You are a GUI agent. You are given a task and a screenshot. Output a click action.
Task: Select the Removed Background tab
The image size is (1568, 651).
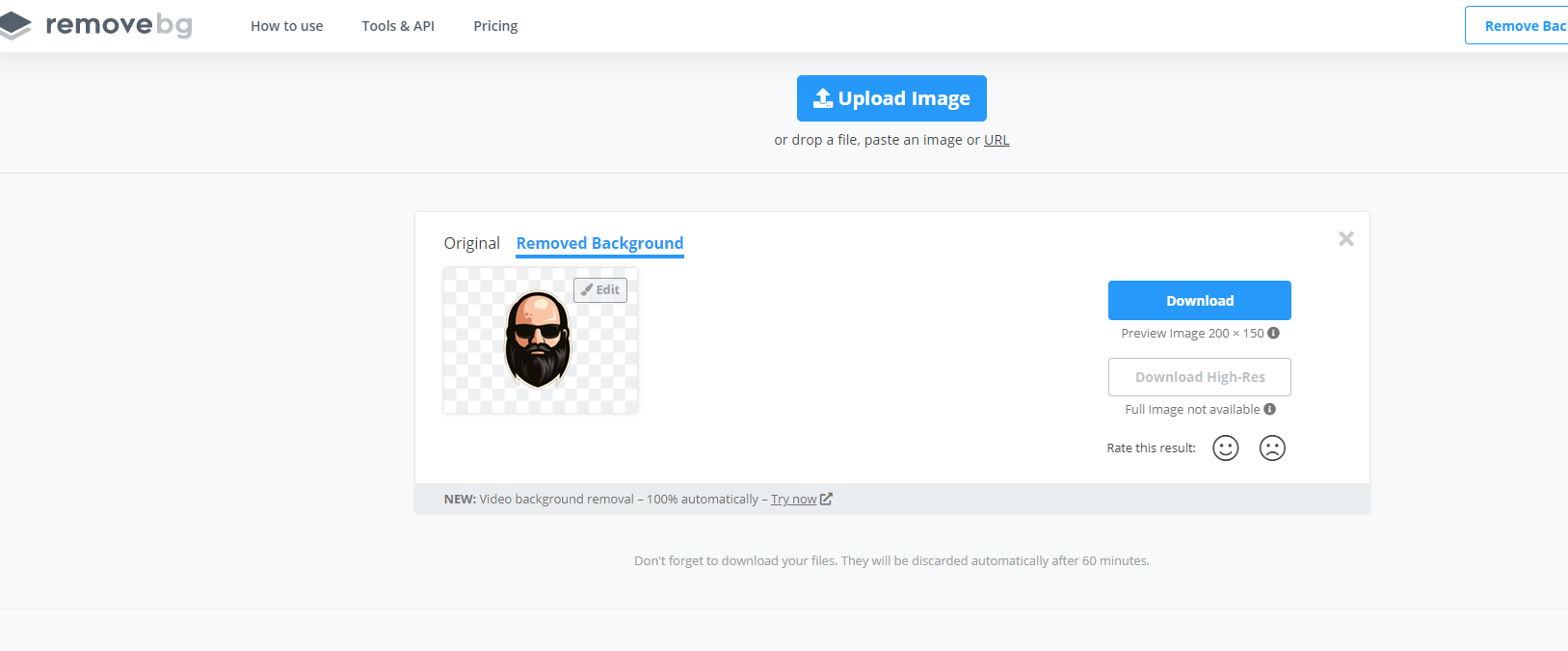point(599,243)
